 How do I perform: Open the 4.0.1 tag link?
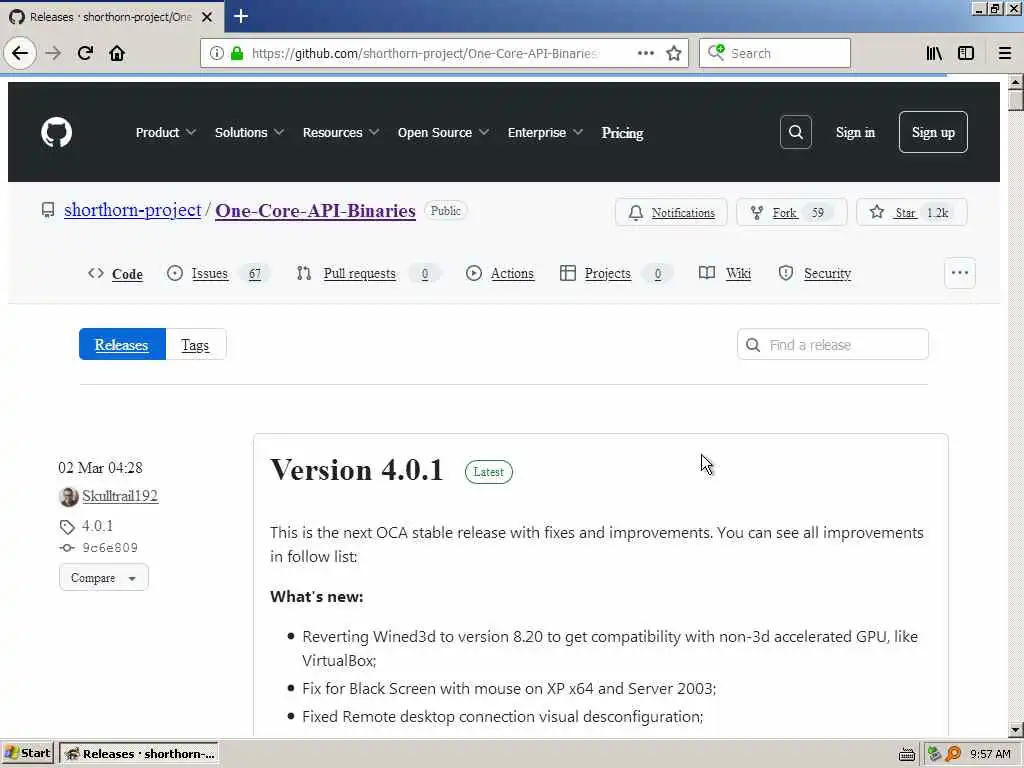[97, 526]
